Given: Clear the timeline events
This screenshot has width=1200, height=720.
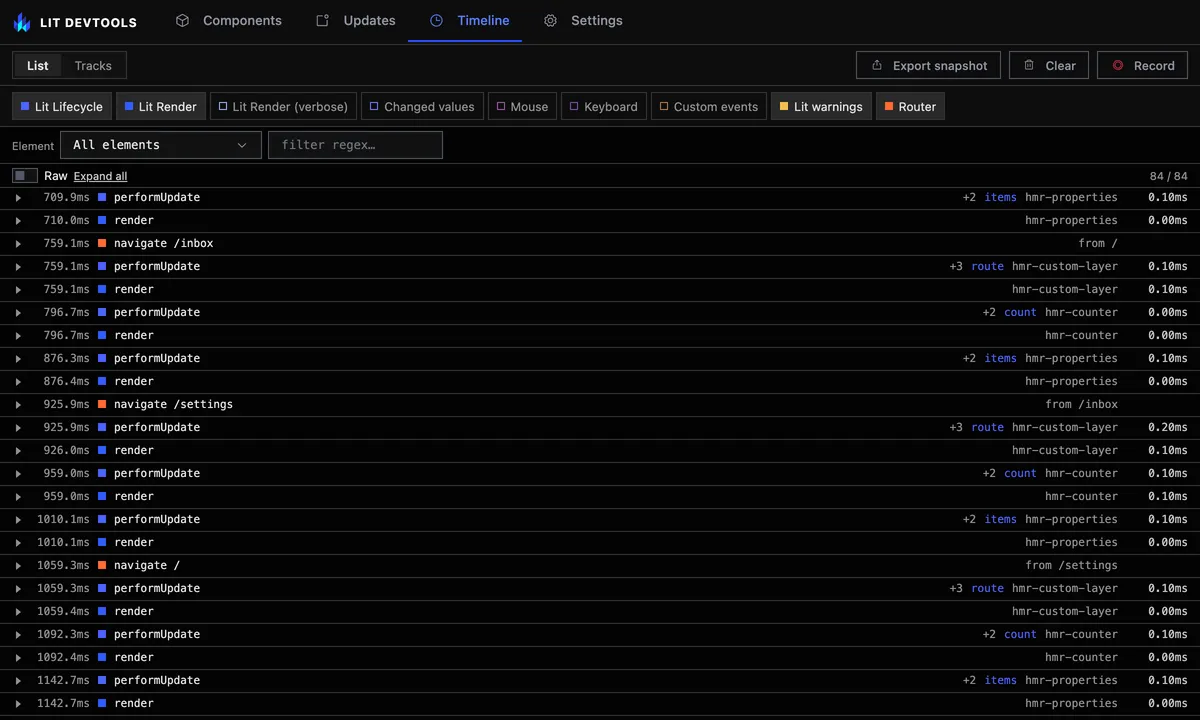Looking at the screenshot, I should pos(1049,66).
